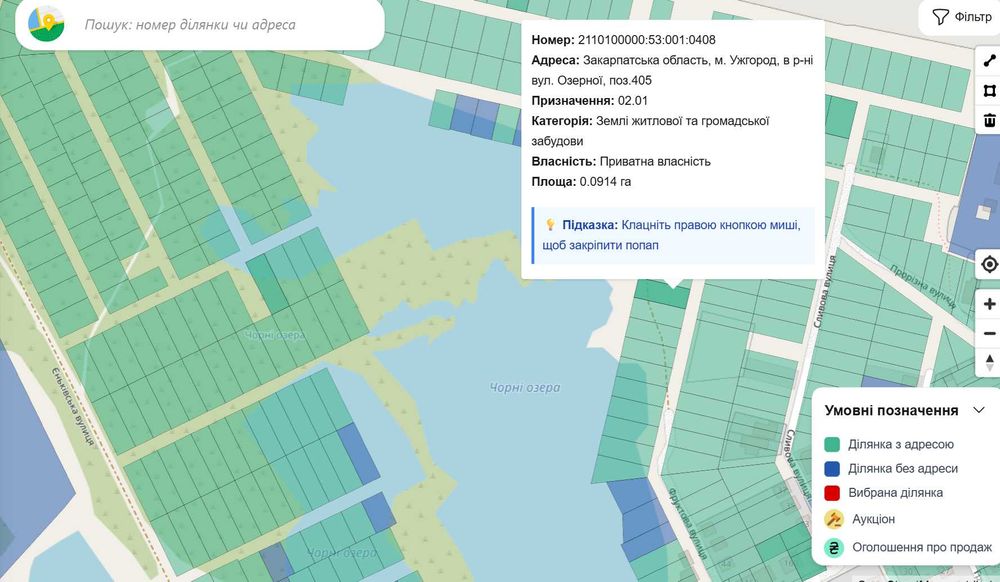Click the blue Ділянка без адреси swatch
The image size is (1000, 582).
(832, 469)
